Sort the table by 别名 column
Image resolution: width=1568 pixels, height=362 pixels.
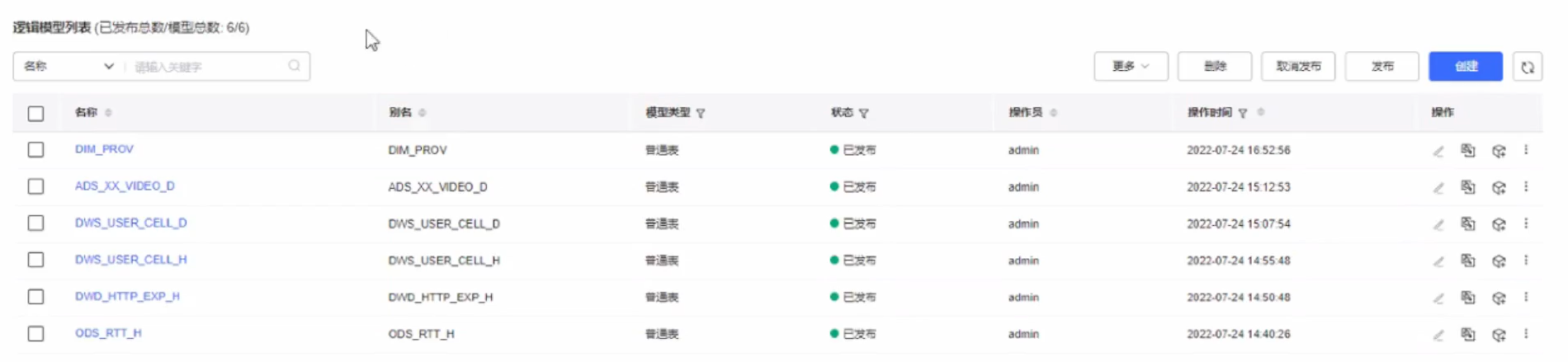(x=423, y=113)
